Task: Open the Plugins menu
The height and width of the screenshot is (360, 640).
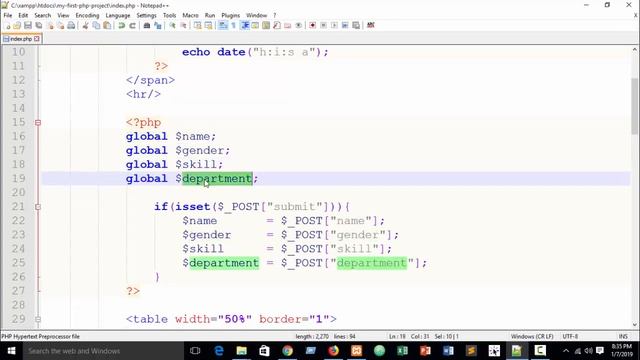Action: (x=231, y=15)
